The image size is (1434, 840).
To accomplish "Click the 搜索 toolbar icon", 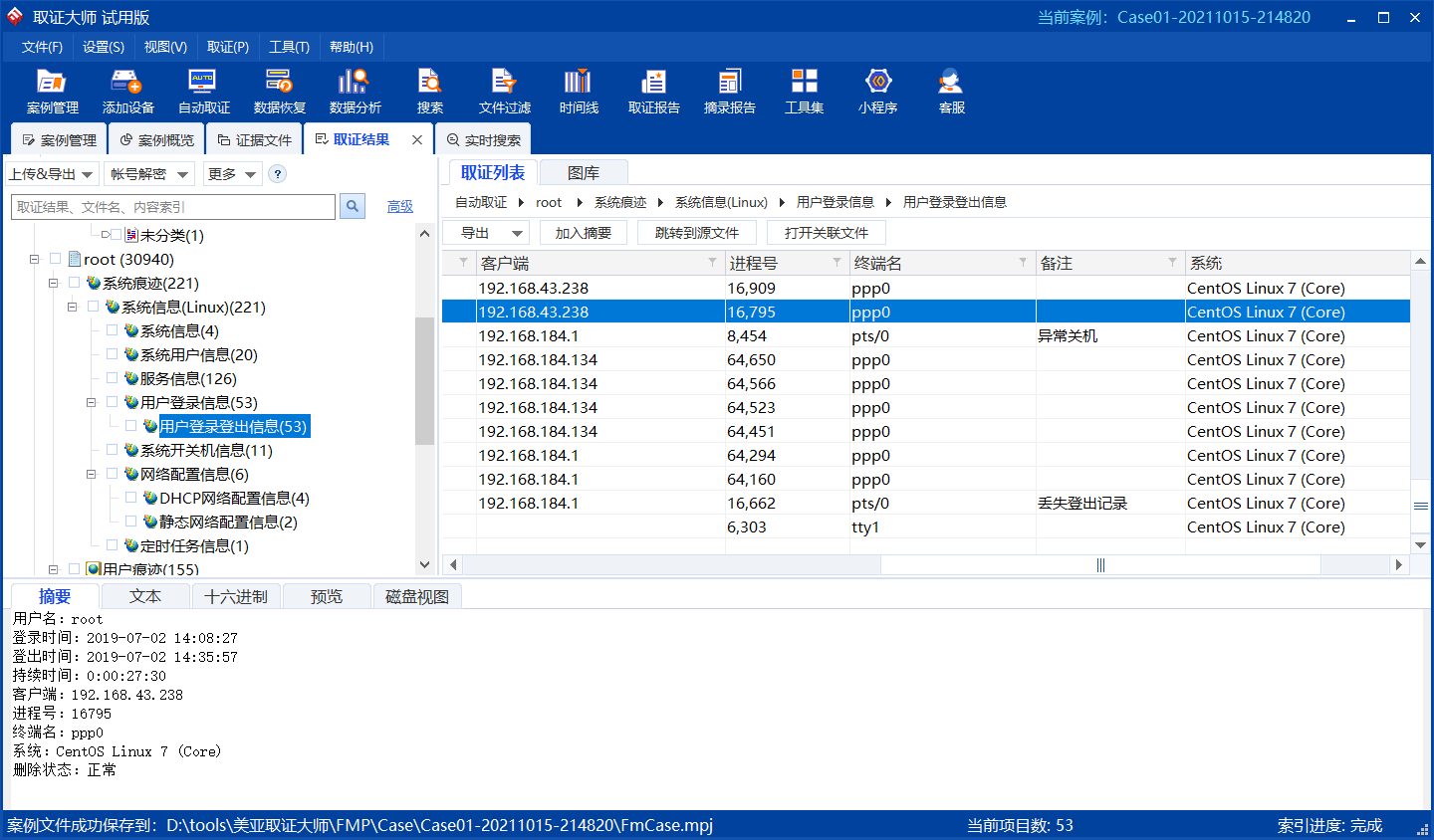I will click(430, 91).
